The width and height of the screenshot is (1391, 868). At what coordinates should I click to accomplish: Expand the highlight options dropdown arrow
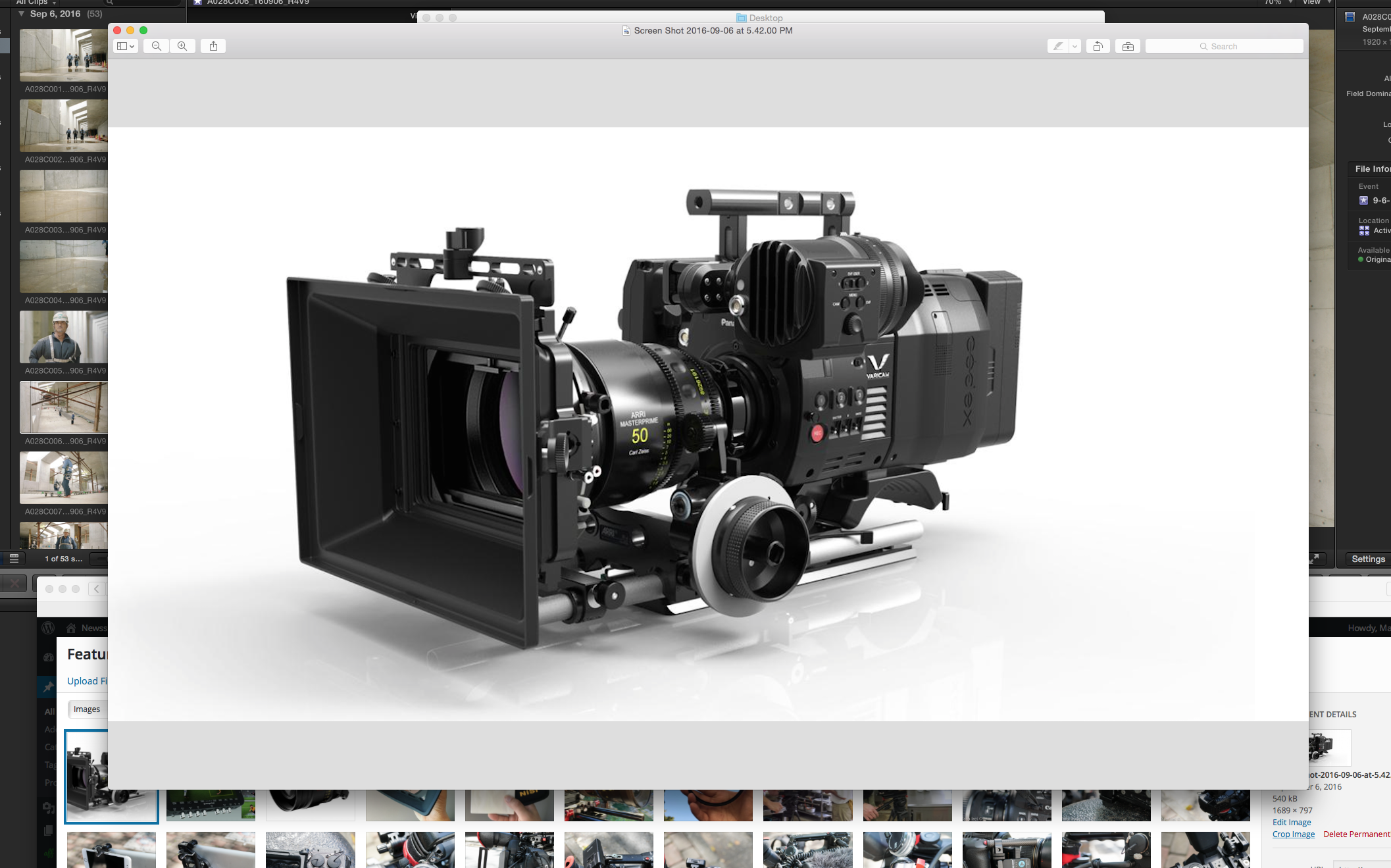coord(1075,46)
